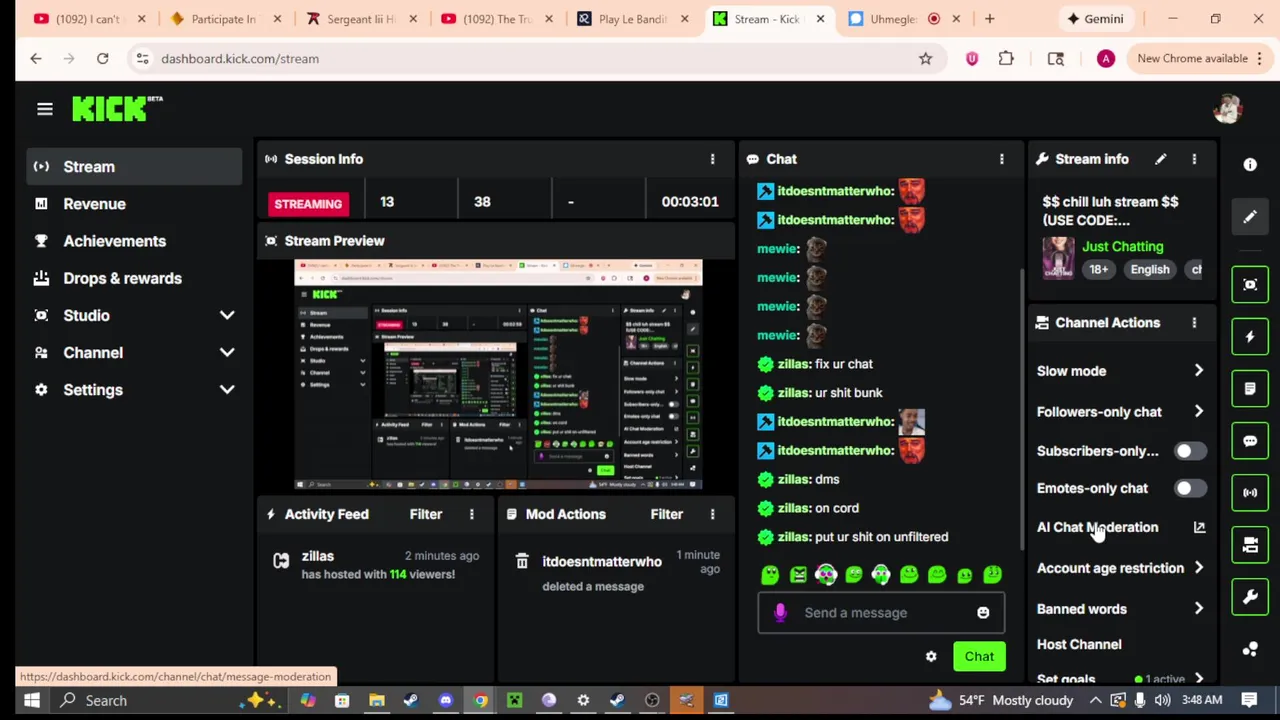This screenshot has width=1280, height=720.
Task: Go to Revenue in the sidebar
Action: point(135,204)
